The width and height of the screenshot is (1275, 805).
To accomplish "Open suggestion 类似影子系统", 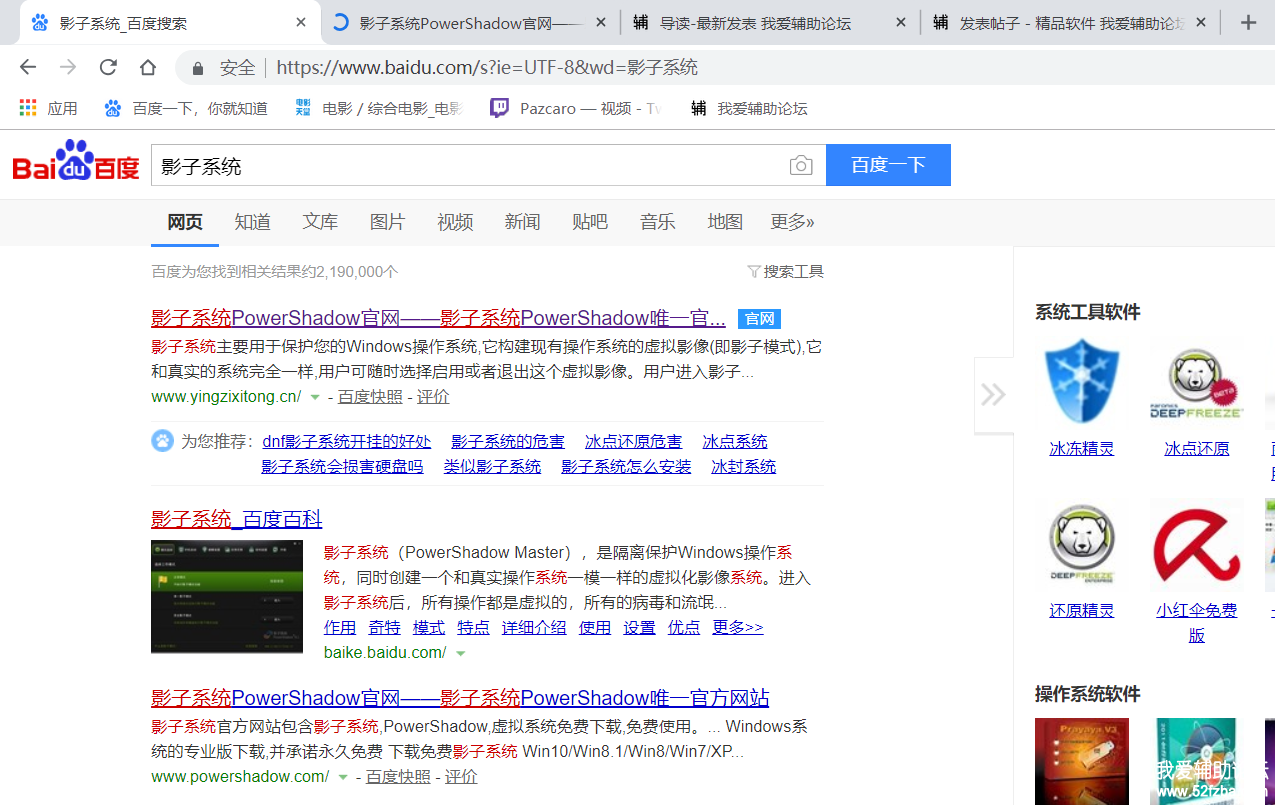I will (492, 467).
